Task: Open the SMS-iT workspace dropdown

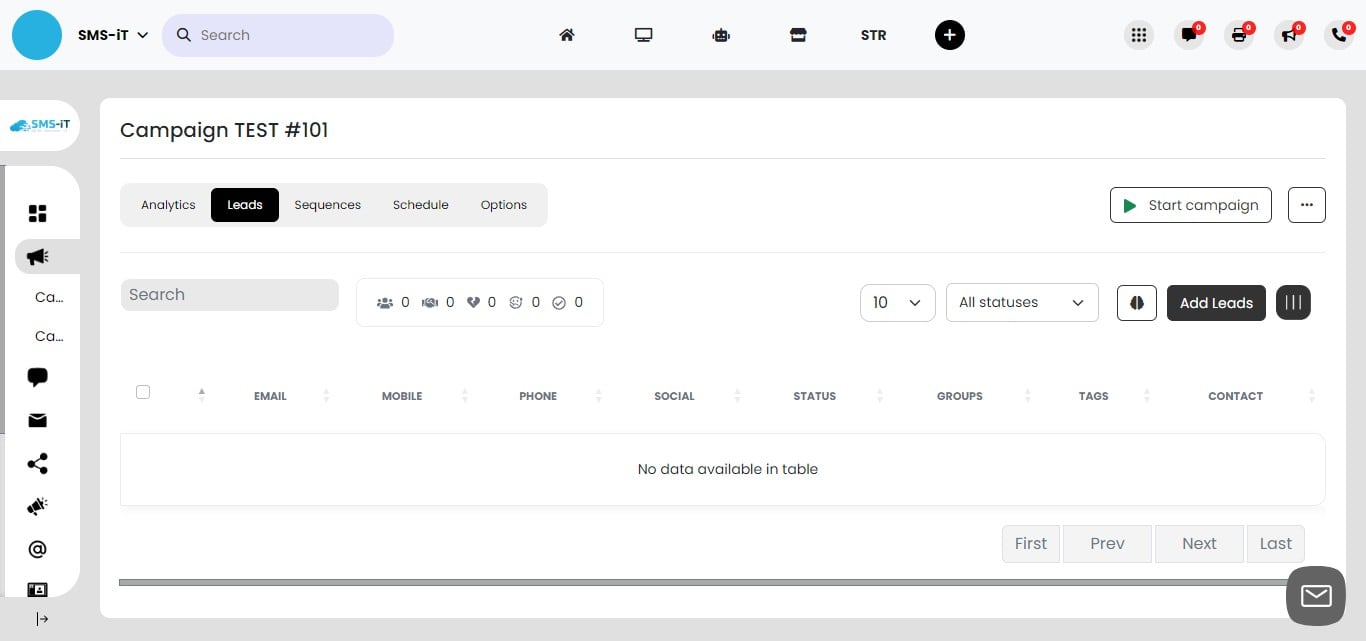Action: pos(112,34)
